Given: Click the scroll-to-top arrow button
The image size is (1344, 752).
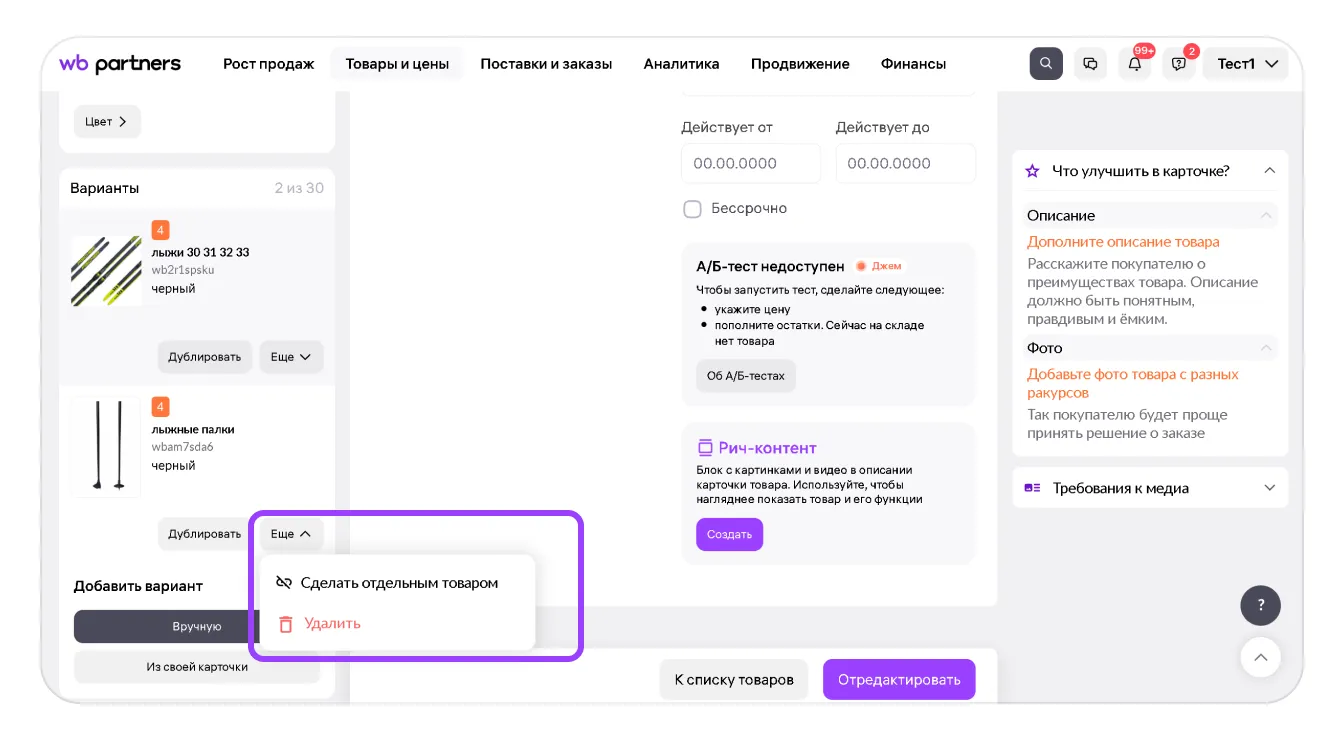Looking at the screenshot, I should pyautogui.click(x=1260, y=657).
